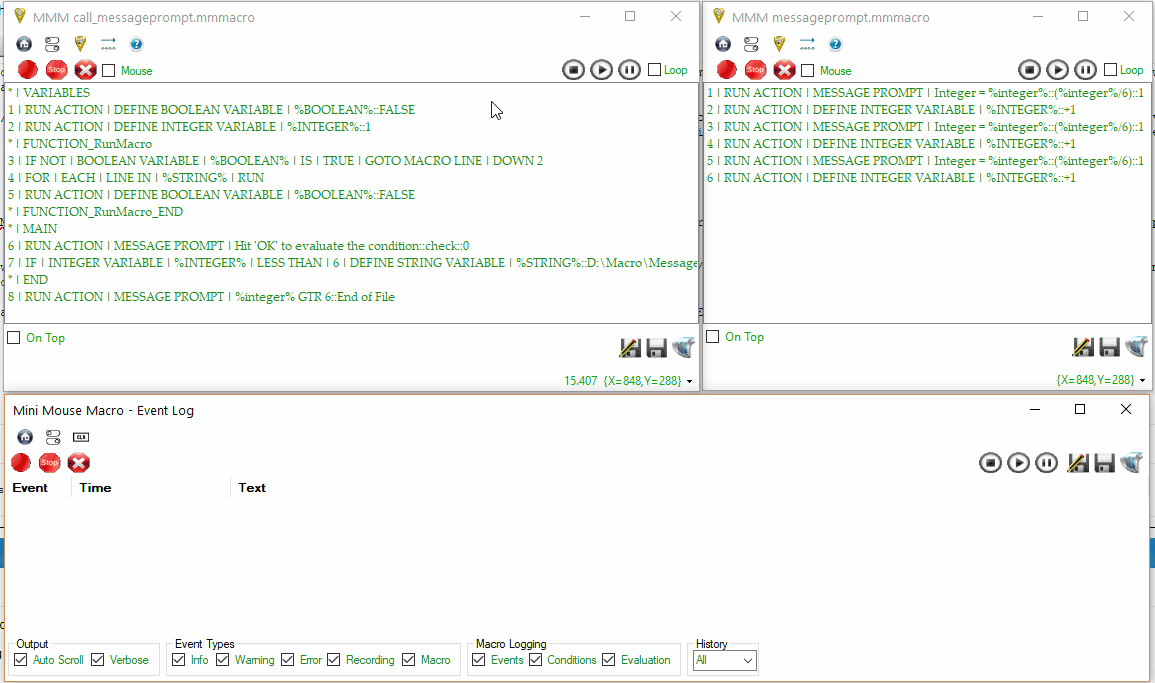Uncheck Error event type

click(287, 659)
